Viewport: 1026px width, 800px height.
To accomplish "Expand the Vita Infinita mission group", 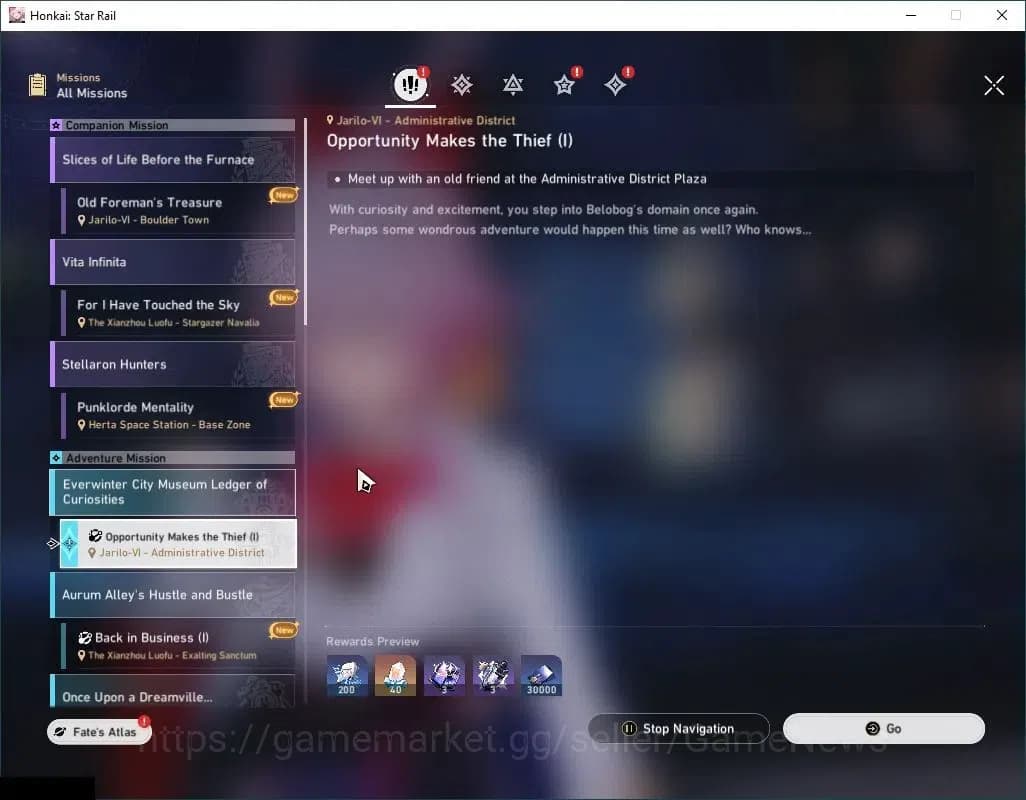I will (172, 262).
